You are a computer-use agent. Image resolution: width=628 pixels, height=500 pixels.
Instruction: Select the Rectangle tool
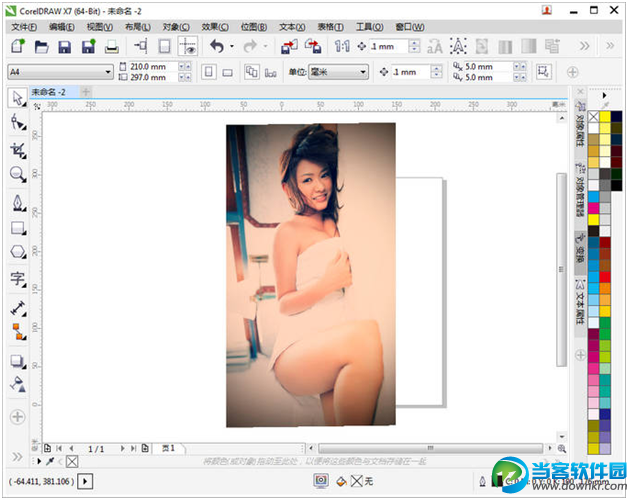point(17,227)
